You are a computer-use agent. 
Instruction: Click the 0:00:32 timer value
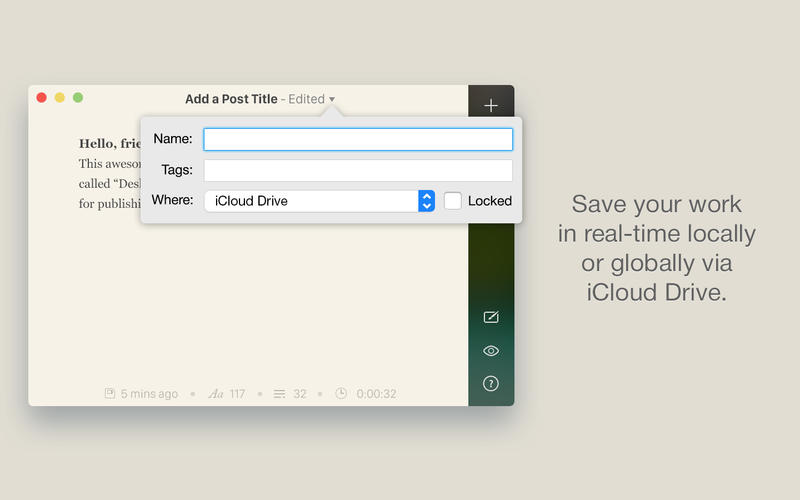(x=377, y=394)
